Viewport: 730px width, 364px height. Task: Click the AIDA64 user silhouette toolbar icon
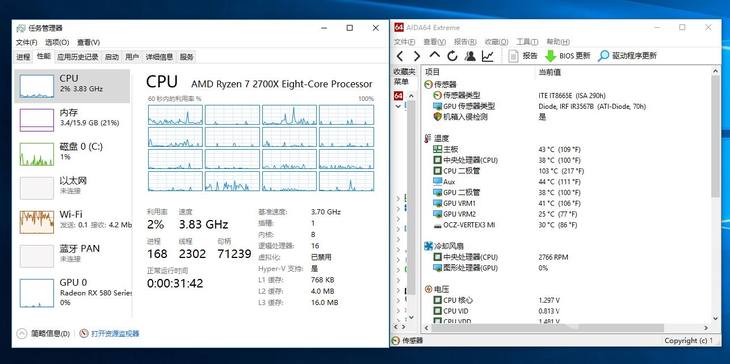[470, 56]
